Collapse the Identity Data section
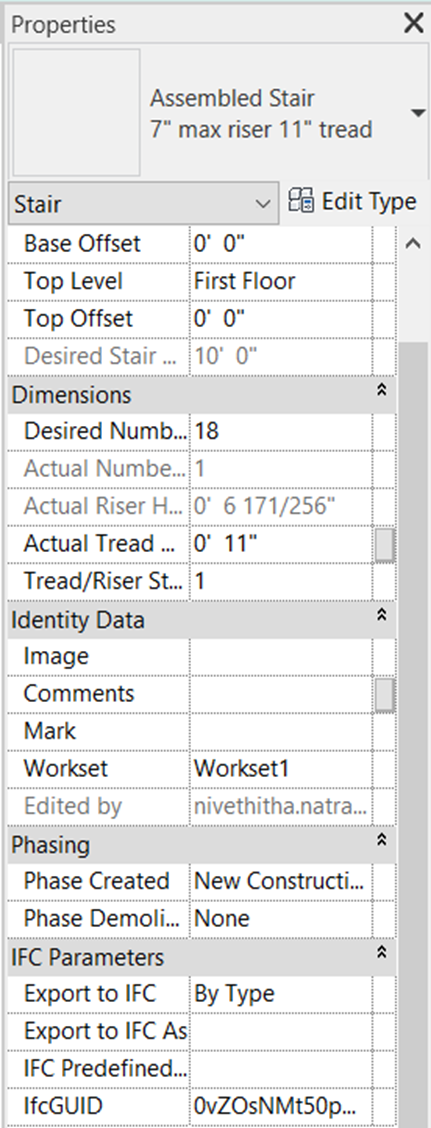 [383, 615]
